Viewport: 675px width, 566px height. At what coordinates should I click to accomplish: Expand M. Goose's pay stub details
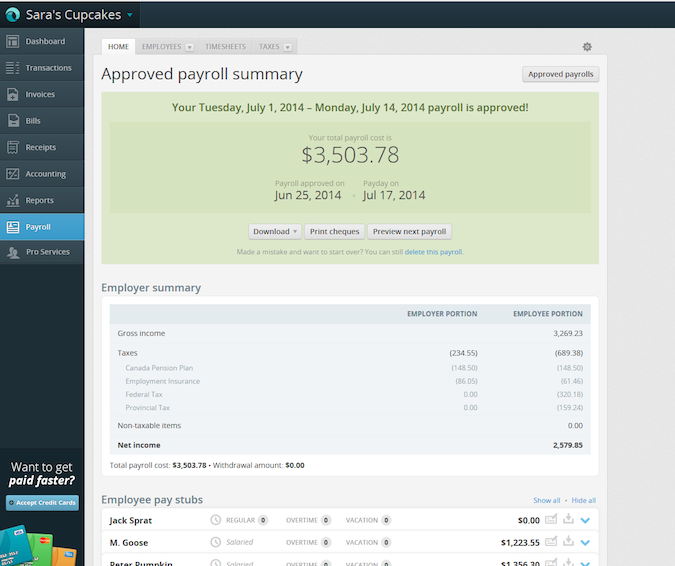tap(586, 543)
